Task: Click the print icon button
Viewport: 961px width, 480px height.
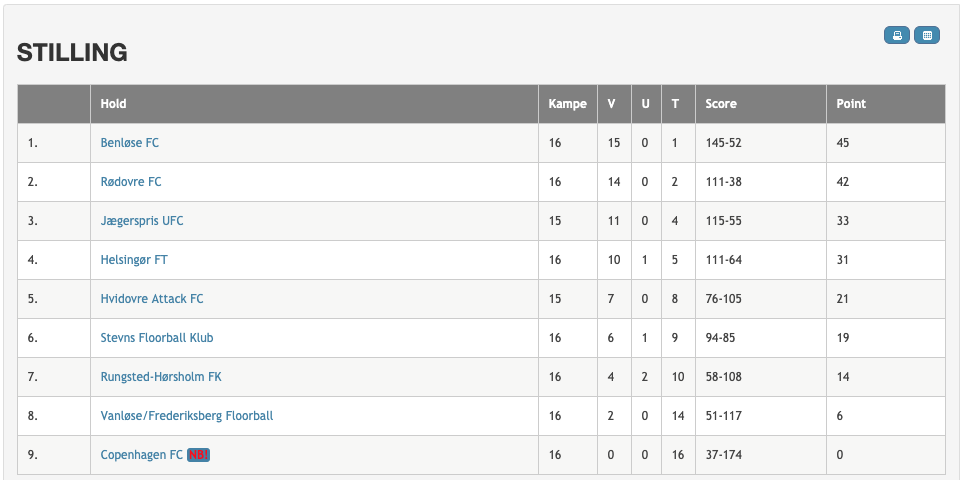Action: (x=897, y=35)
